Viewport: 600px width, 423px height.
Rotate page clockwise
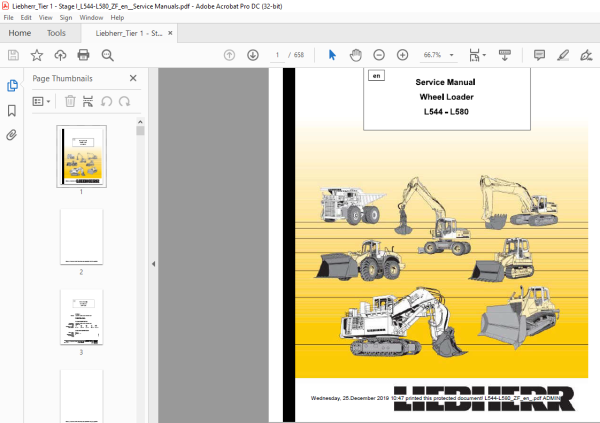pyautogui.click(x=124, y=101)
